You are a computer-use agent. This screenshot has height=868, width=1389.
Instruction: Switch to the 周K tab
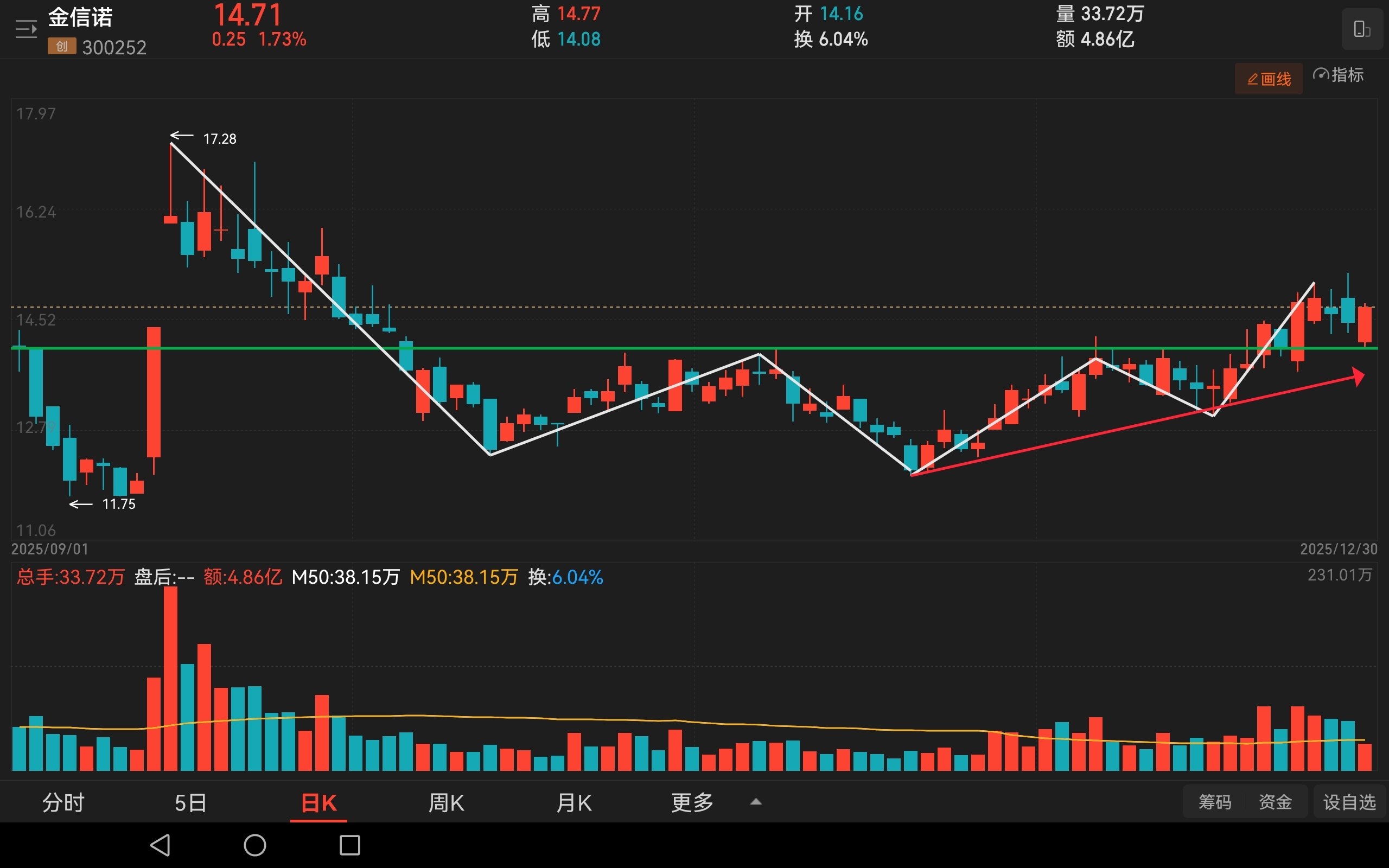[446, 802]
